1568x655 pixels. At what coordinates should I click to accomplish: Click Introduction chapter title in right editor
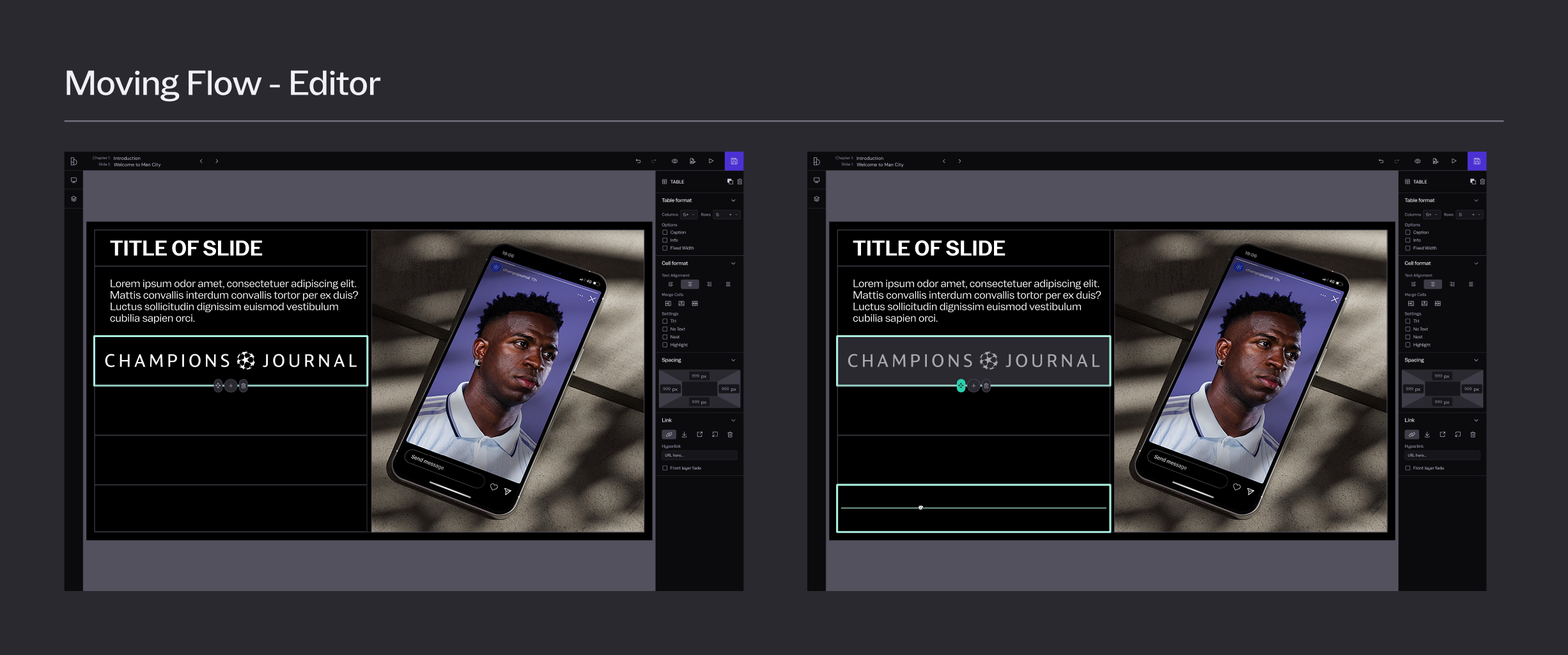click(x=870, y=158)
